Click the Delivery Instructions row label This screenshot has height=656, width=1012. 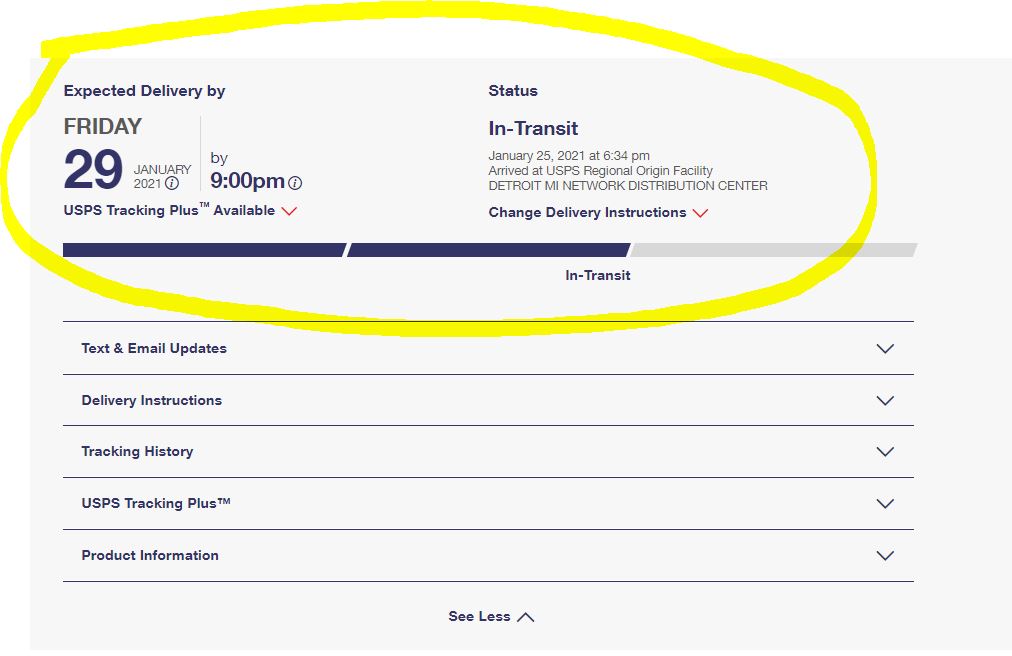click(x=152, y=401)
